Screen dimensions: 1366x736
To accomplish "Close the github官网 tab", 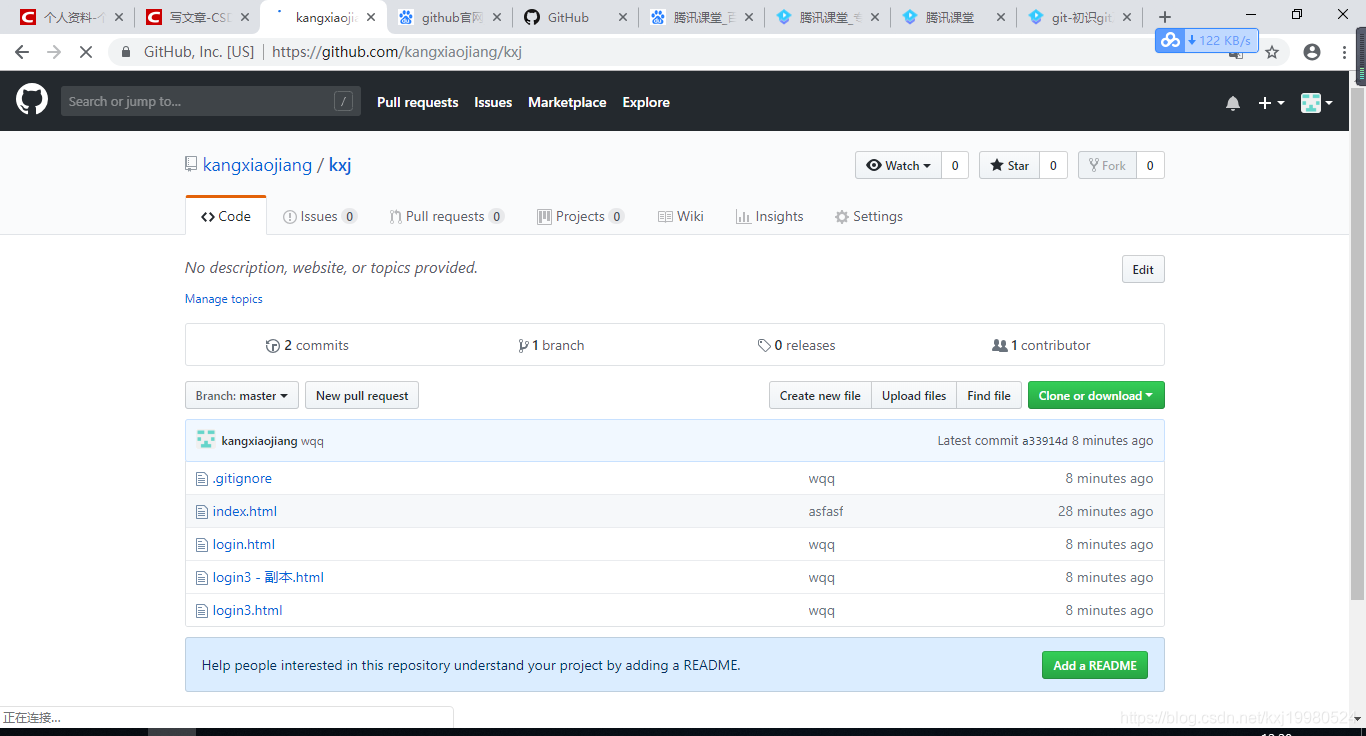I will tap(497, 17).
